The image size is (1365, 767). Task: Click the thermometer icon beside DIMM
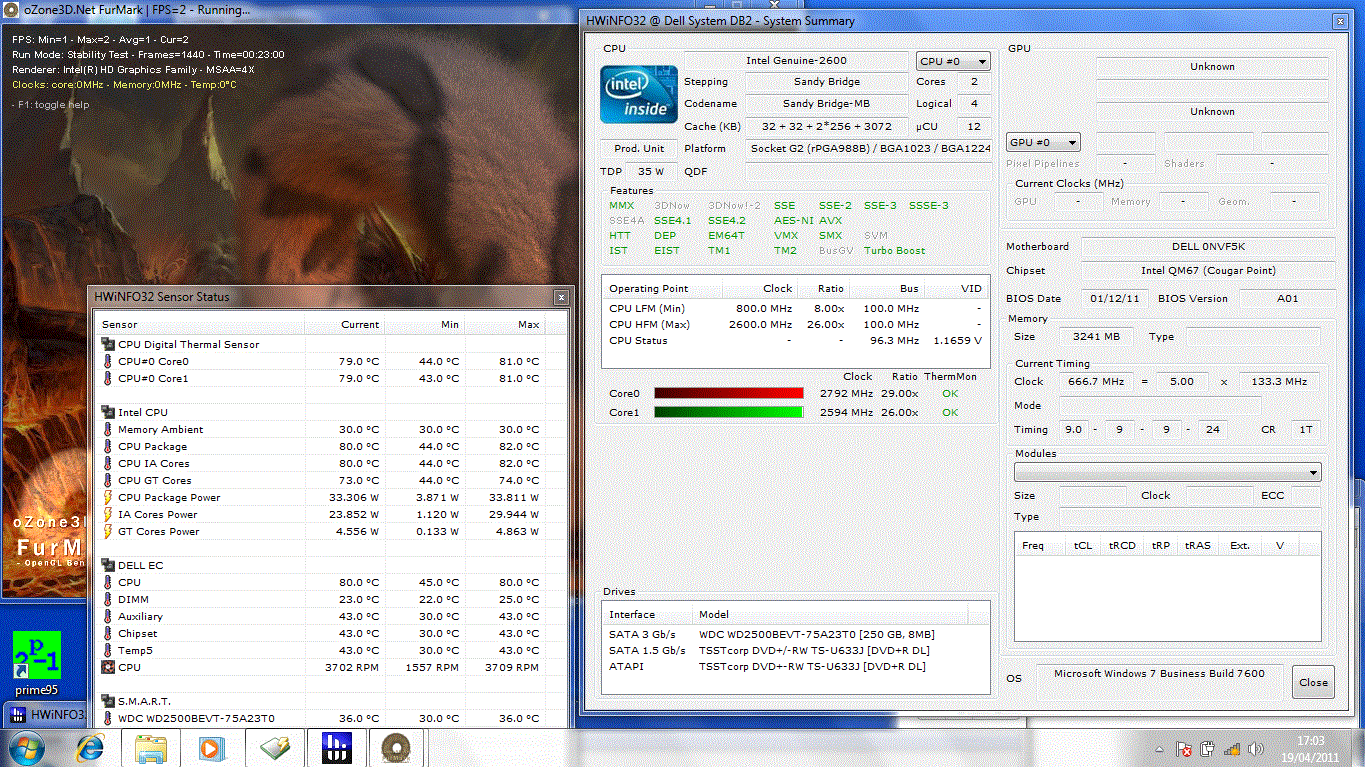[x=108, y=600]
